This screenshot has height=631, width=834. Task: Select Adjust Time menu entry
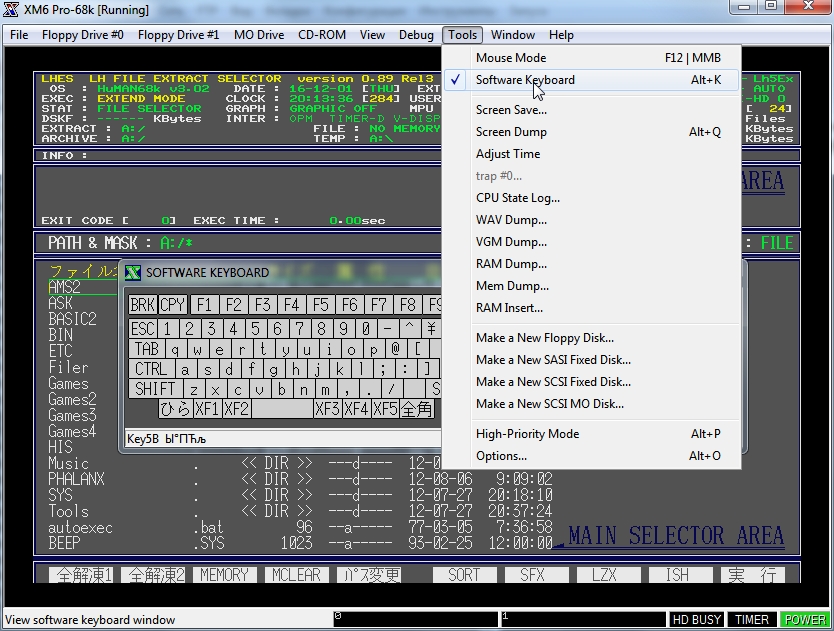(x=591, y=154)
